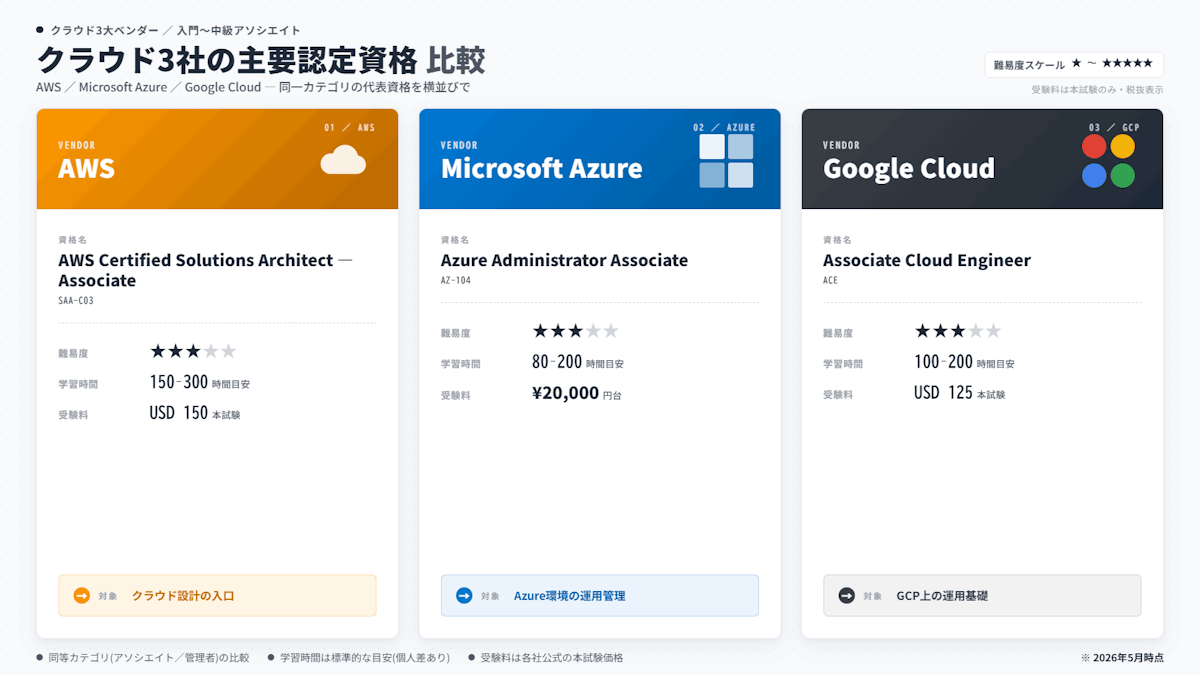This screenshot has width=1200, height=675.
Task: Click the 受験料は本試験のみ・税抜表示 note
Action: (x=1097, y=90)
